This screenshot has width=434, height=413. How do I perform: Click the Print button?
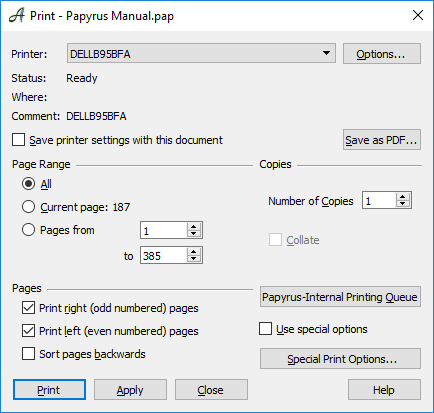click(x=49, y=389)
